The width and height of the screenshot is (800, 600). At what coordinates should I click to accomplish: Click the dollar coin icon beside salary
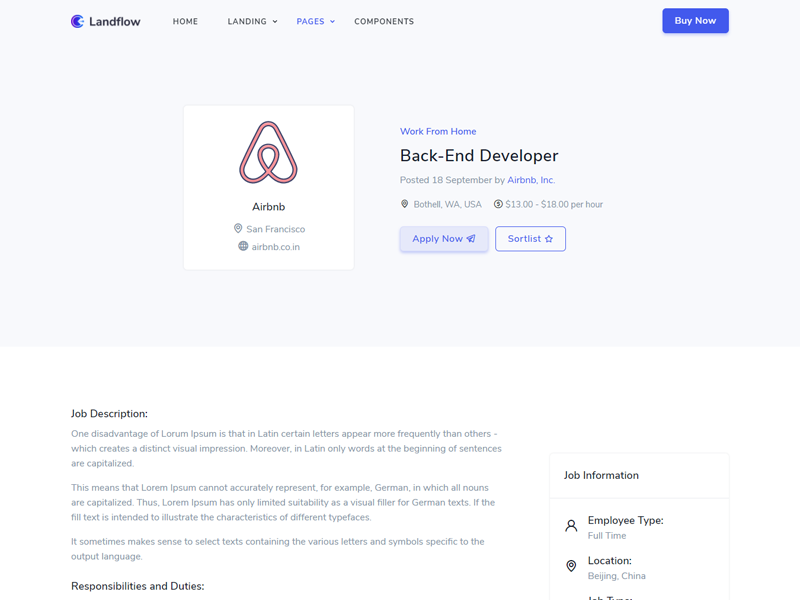click(498, 204)
